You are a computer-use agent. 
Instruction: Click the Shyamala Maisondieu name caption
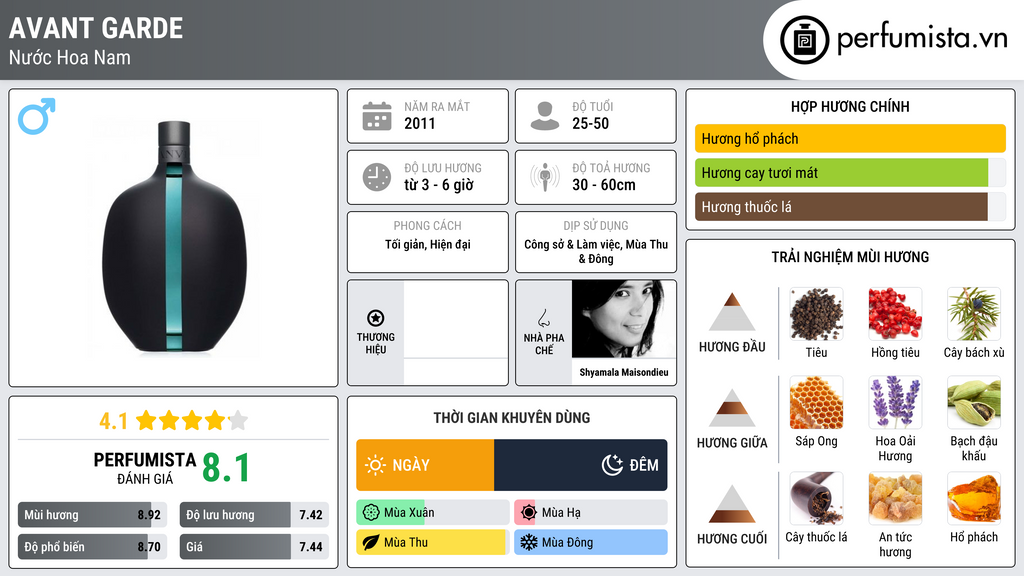624,372
